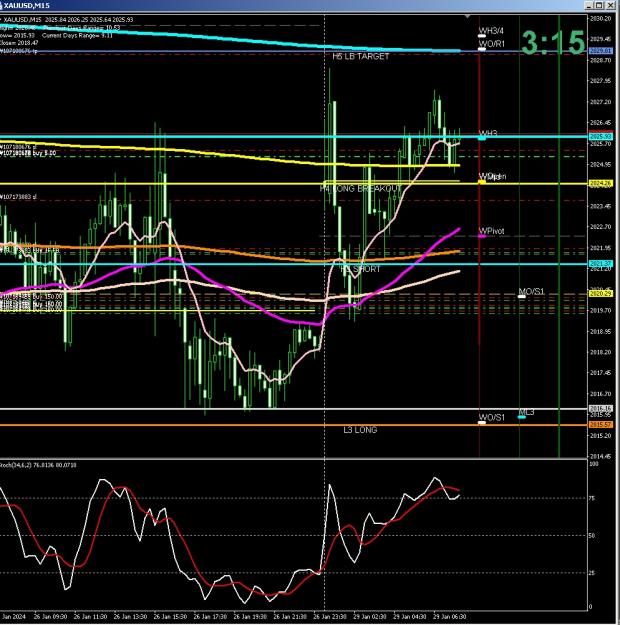Image resolution: width=620 pixels, height=625 pixels.
Task: Click the Current Days Range text
Action: pos(77,35)
